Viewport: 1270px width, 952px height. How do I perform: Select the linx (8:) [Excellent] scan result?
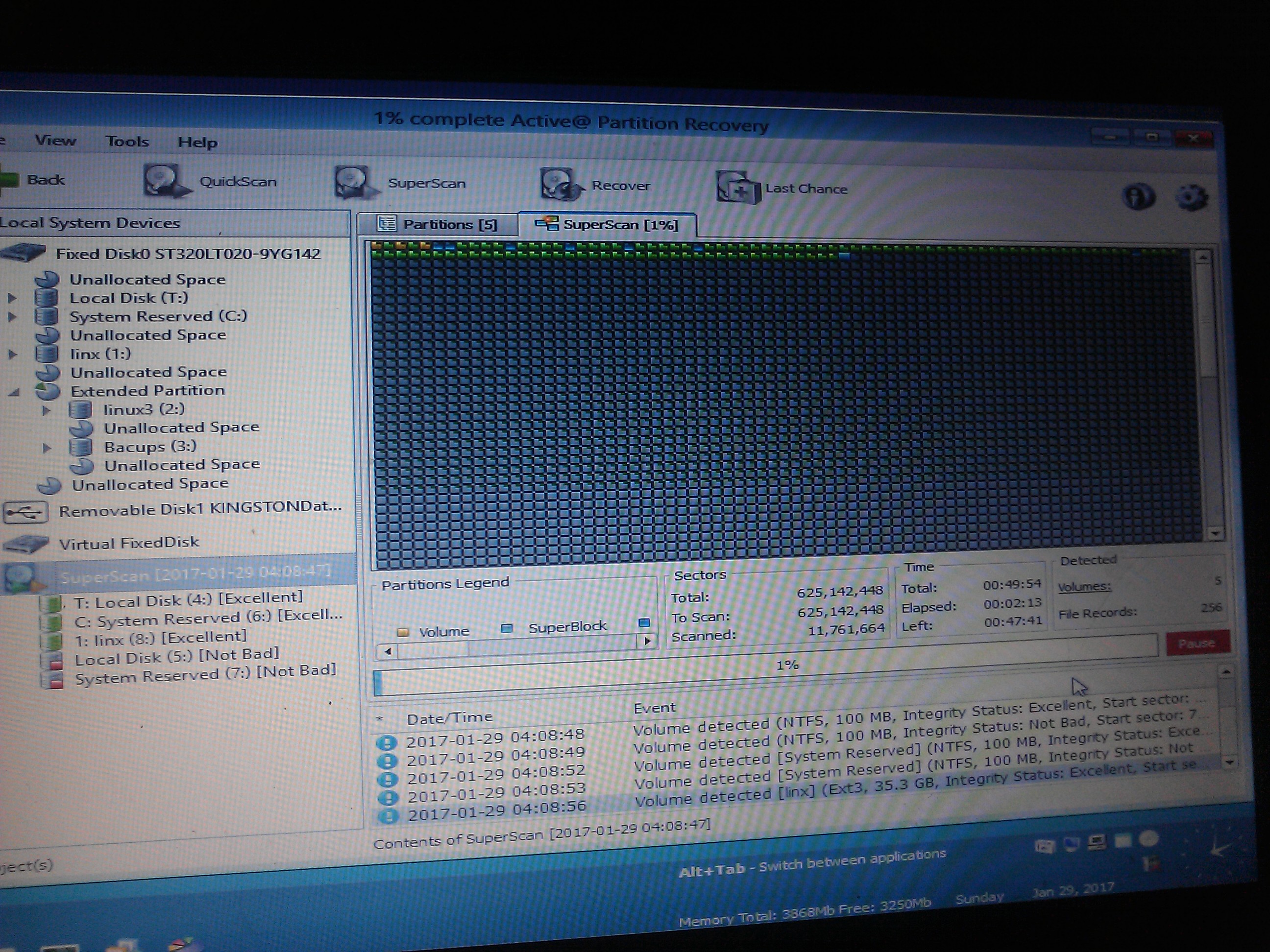[160, 638]
